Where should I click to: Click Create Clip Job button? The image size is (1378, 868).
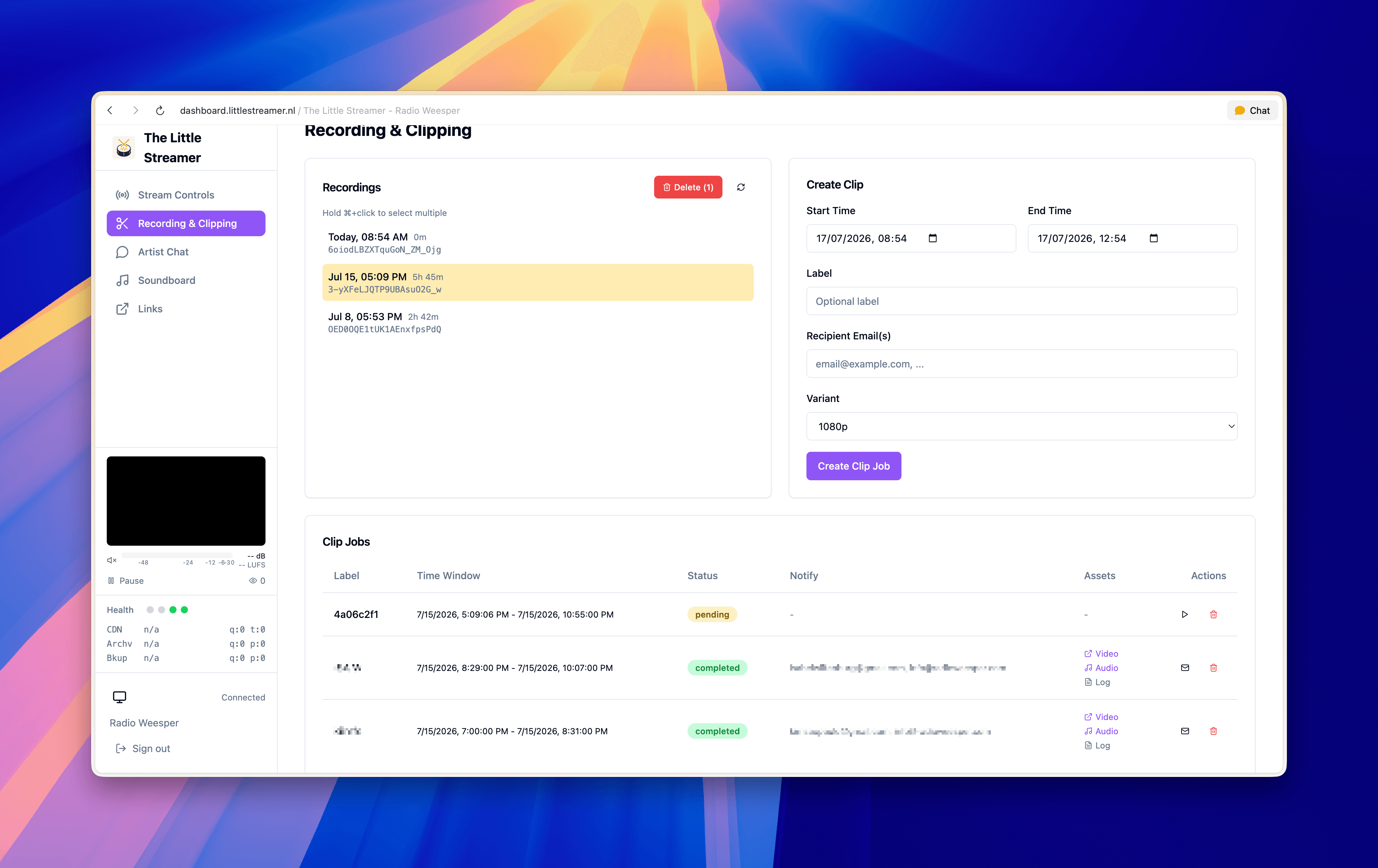(854, 466)
